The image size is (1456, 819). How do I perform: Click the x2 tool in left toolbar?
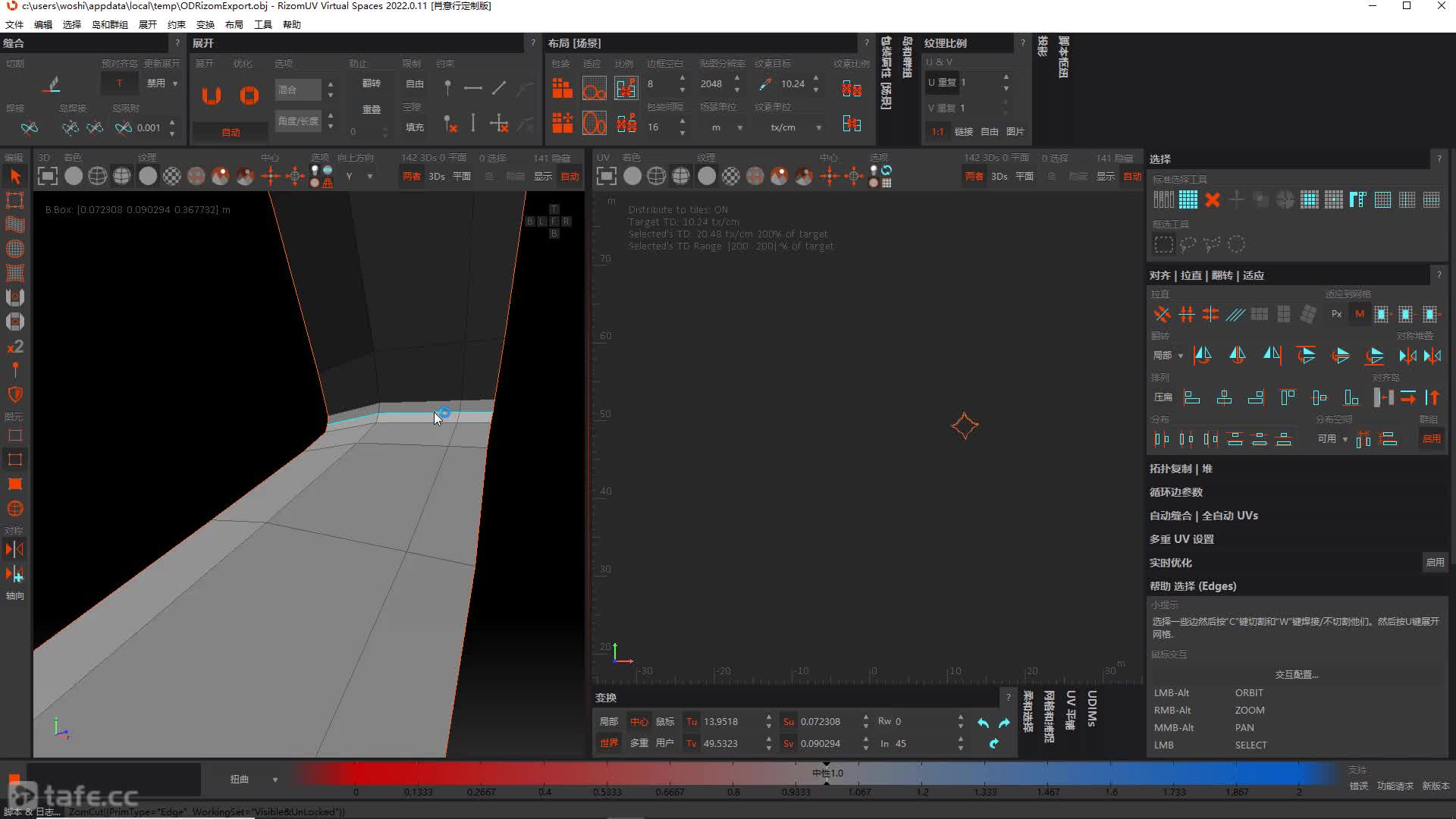14,347
